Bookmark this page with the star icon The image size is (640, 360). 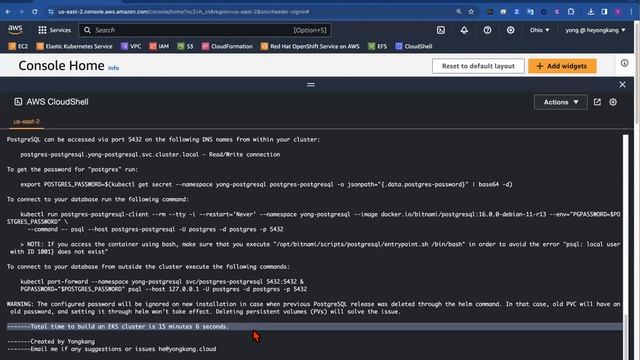[471, 12]
